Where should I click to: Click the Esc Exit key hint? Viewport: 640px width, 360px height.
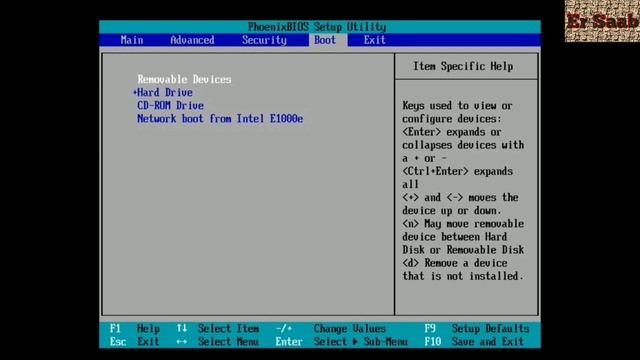pyautogui.click(x=134, y=342)
